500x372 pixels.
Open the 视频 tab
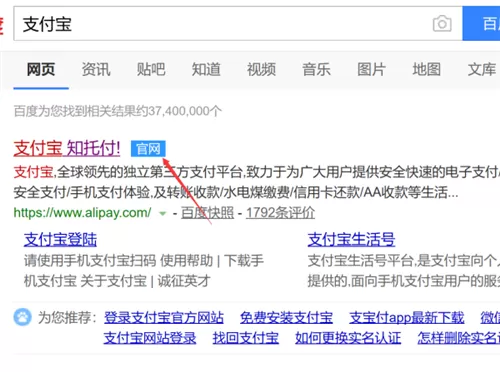click(261, 69)
